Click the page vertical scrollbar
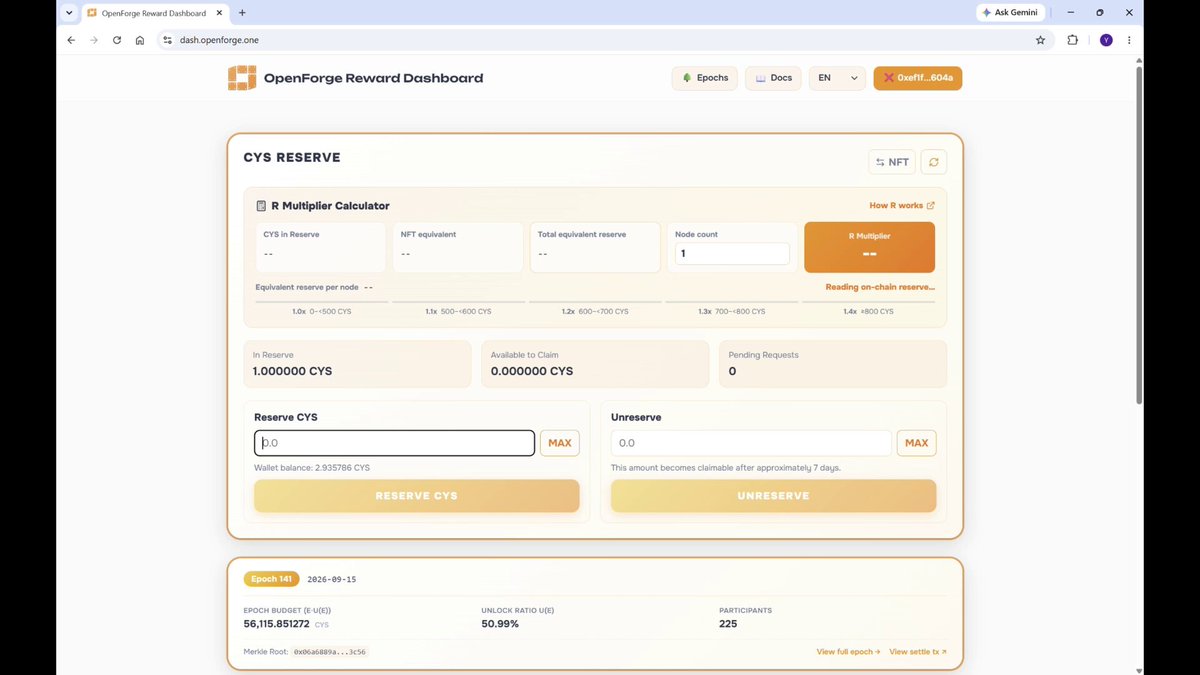Viewport: 1200px width, 675px height. tap(1141, 235)
